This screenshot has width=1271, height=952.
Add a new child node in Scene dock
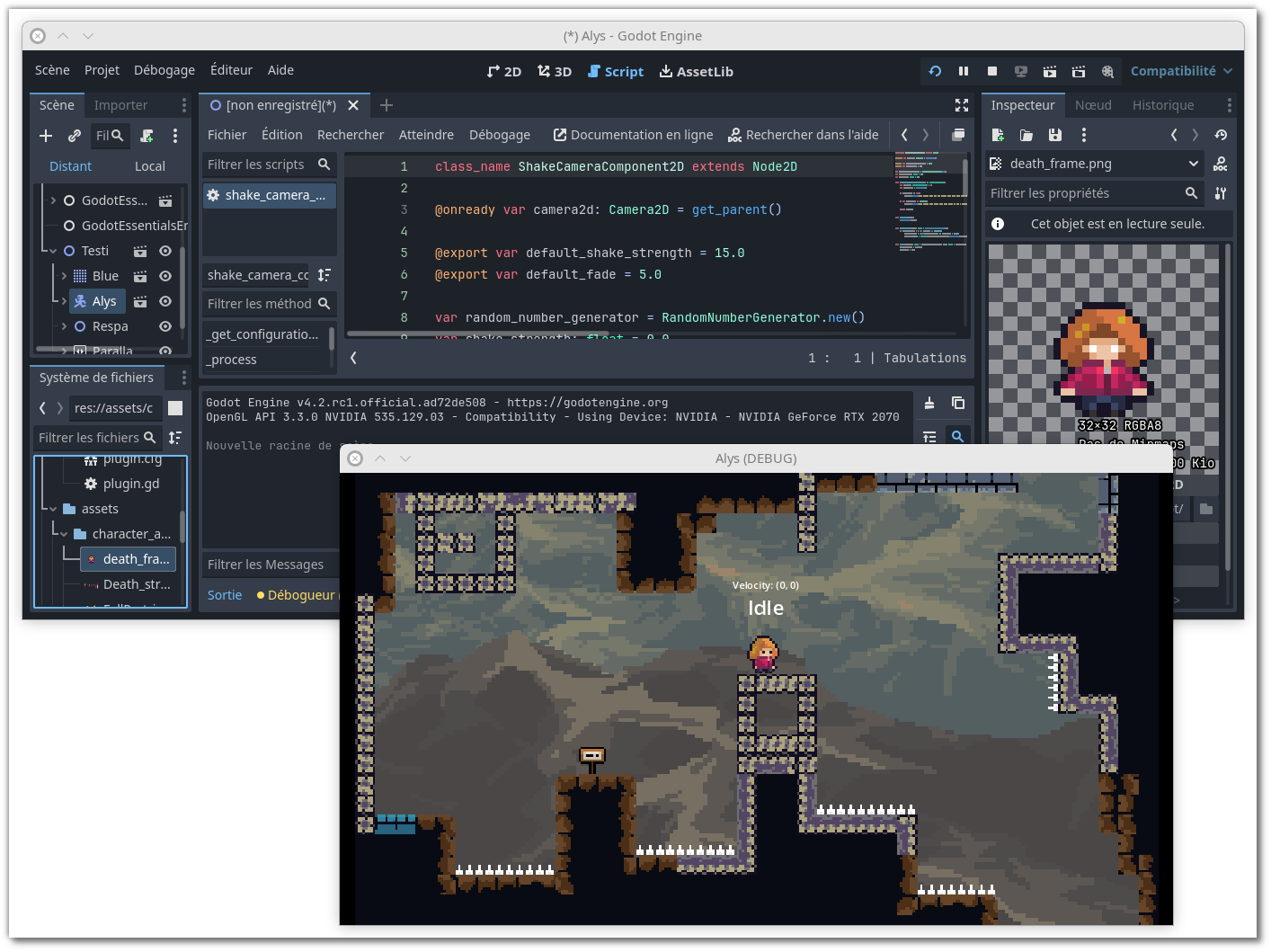click(x=46, y=136)
